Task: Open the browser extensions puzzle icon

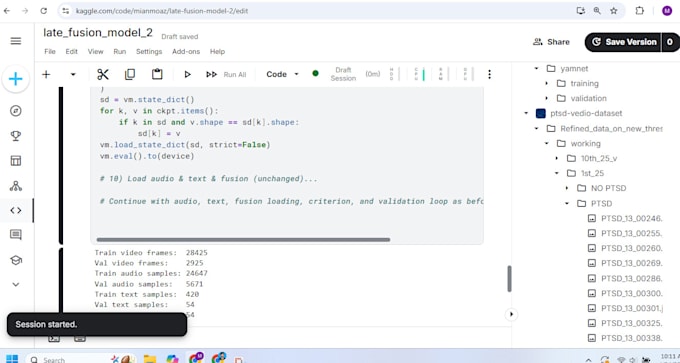Action: [640, 11]
